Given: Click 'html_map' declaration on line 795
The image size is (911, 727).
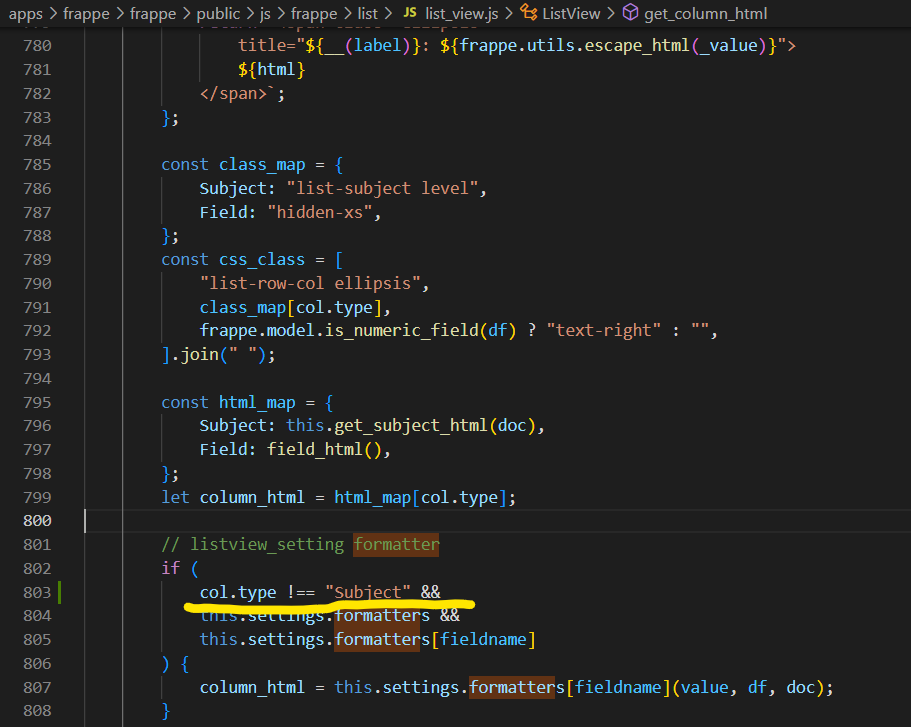Looking at the screenshot, I should coord(257,403).
